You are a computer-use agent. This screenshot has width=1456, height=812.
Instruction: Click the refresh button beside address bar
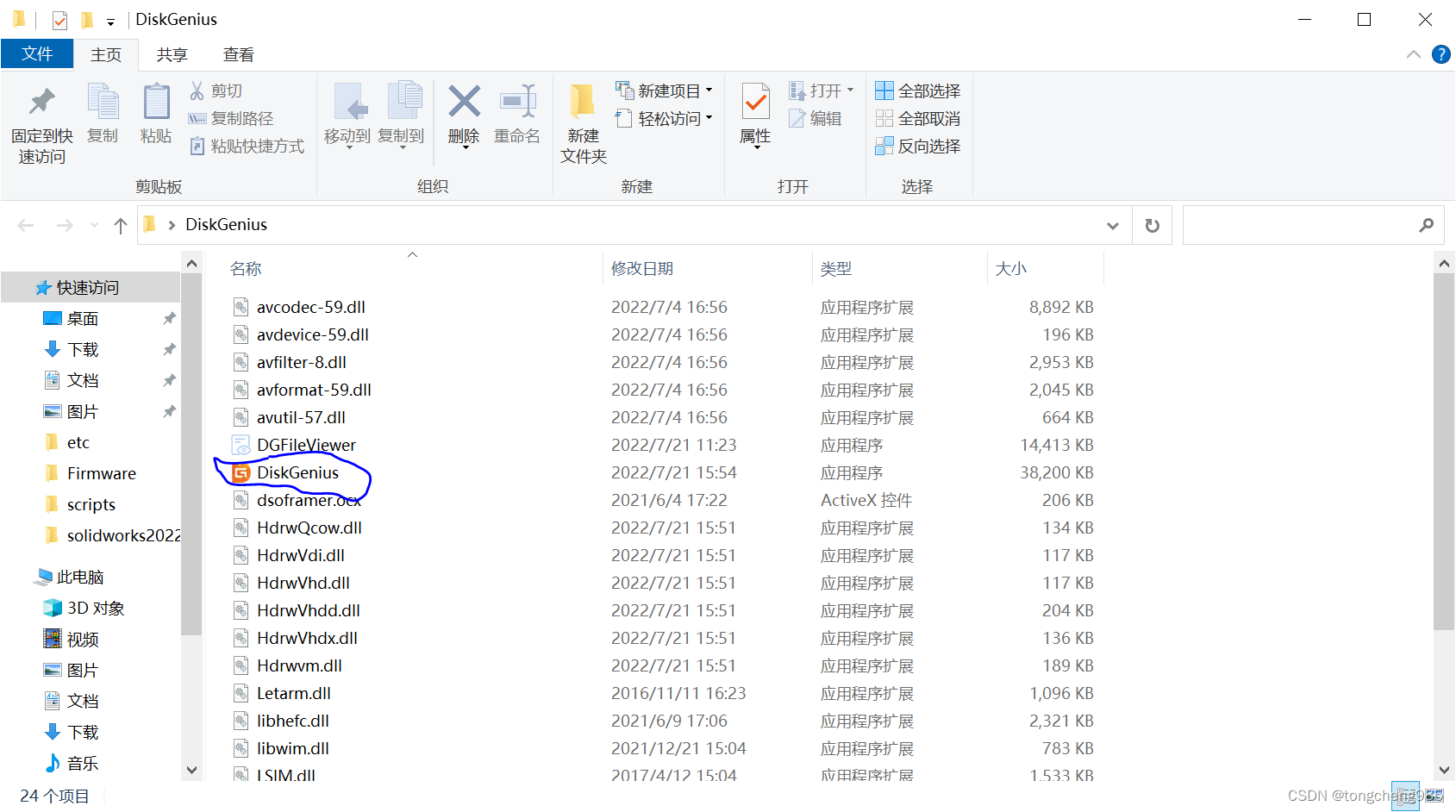point(1152,225)
